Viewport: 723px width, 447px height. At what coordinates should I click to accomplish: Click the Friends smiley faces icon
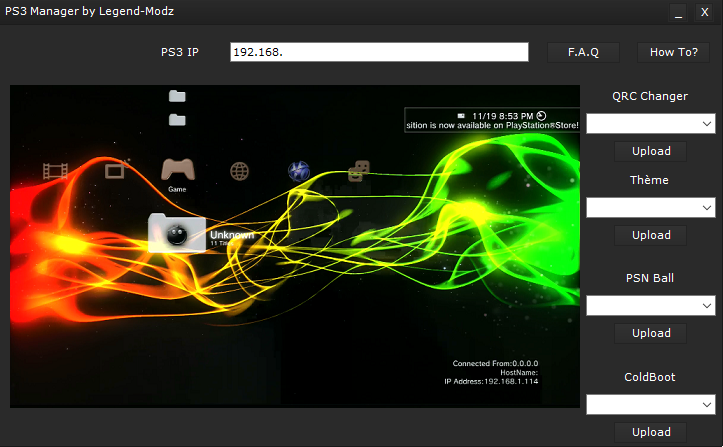[x=359, y=171]
